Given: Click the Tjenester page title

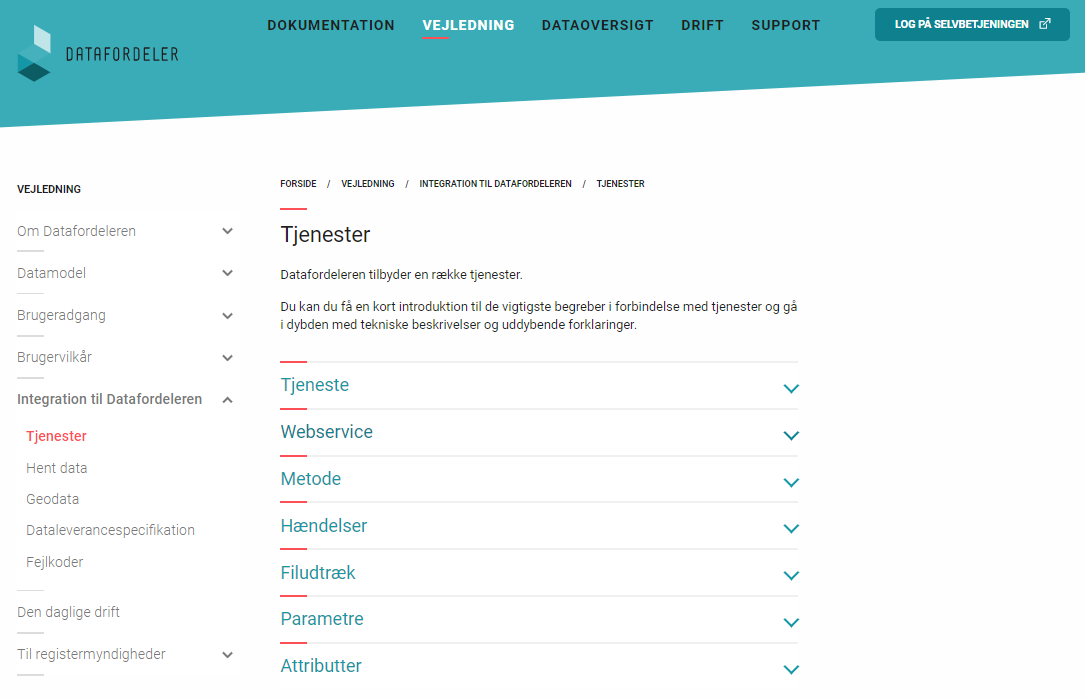Looking at the screenshot, I should coord(325,235).
